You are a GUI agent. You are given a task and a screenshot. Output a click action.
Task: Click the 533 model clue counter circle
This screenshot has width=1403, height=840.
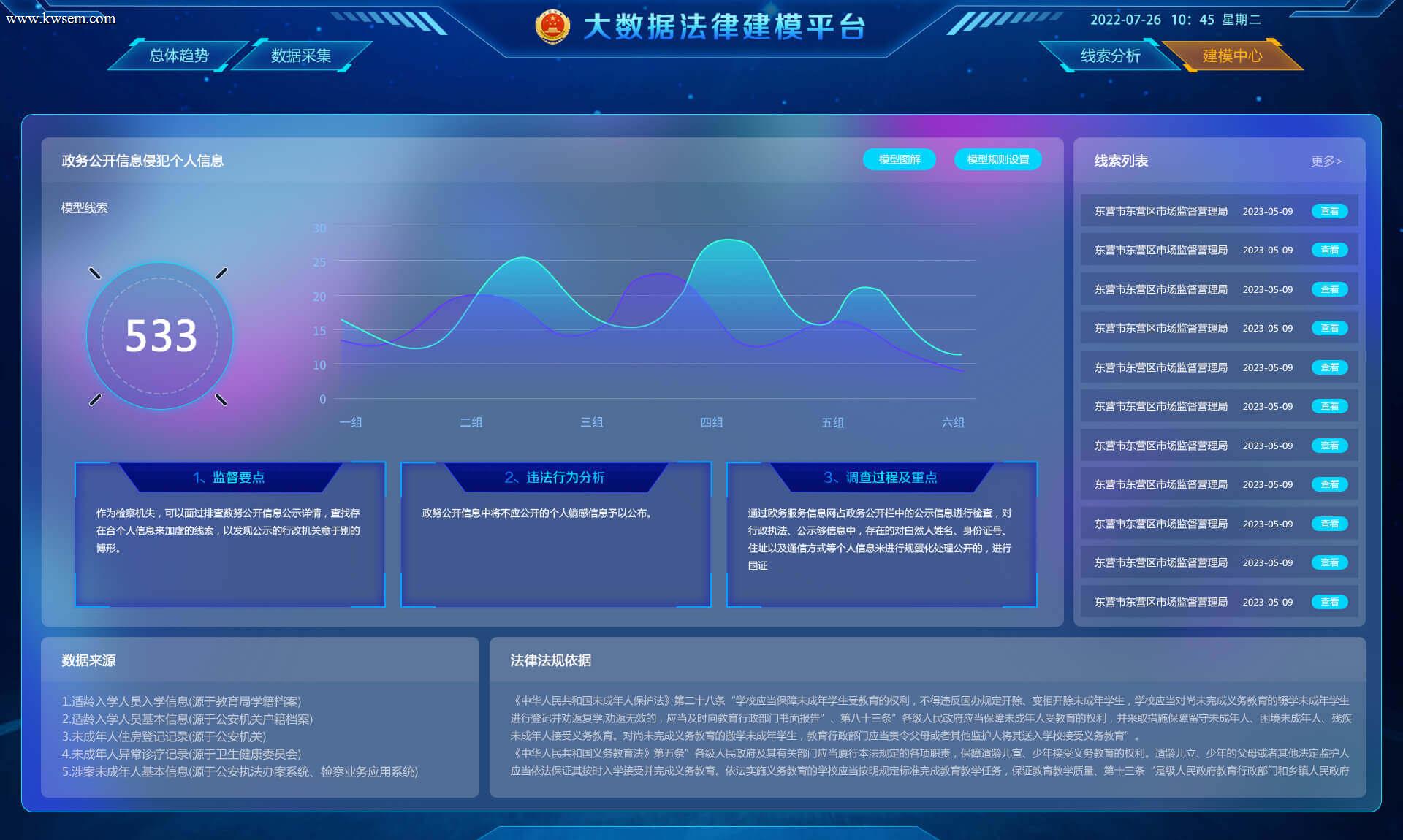[160, 336]
